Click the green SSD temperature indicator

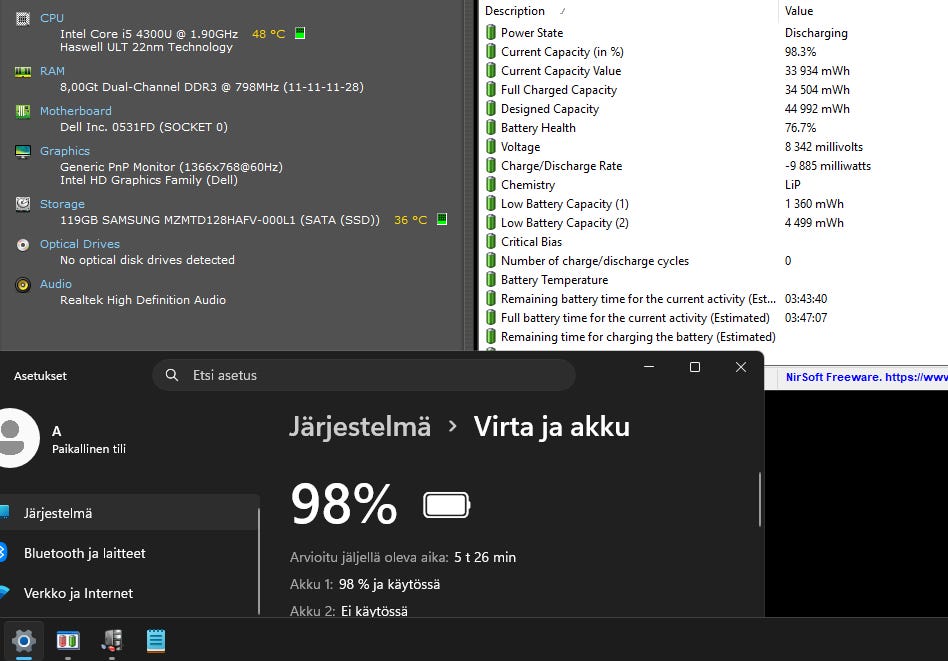pos(442,219)
